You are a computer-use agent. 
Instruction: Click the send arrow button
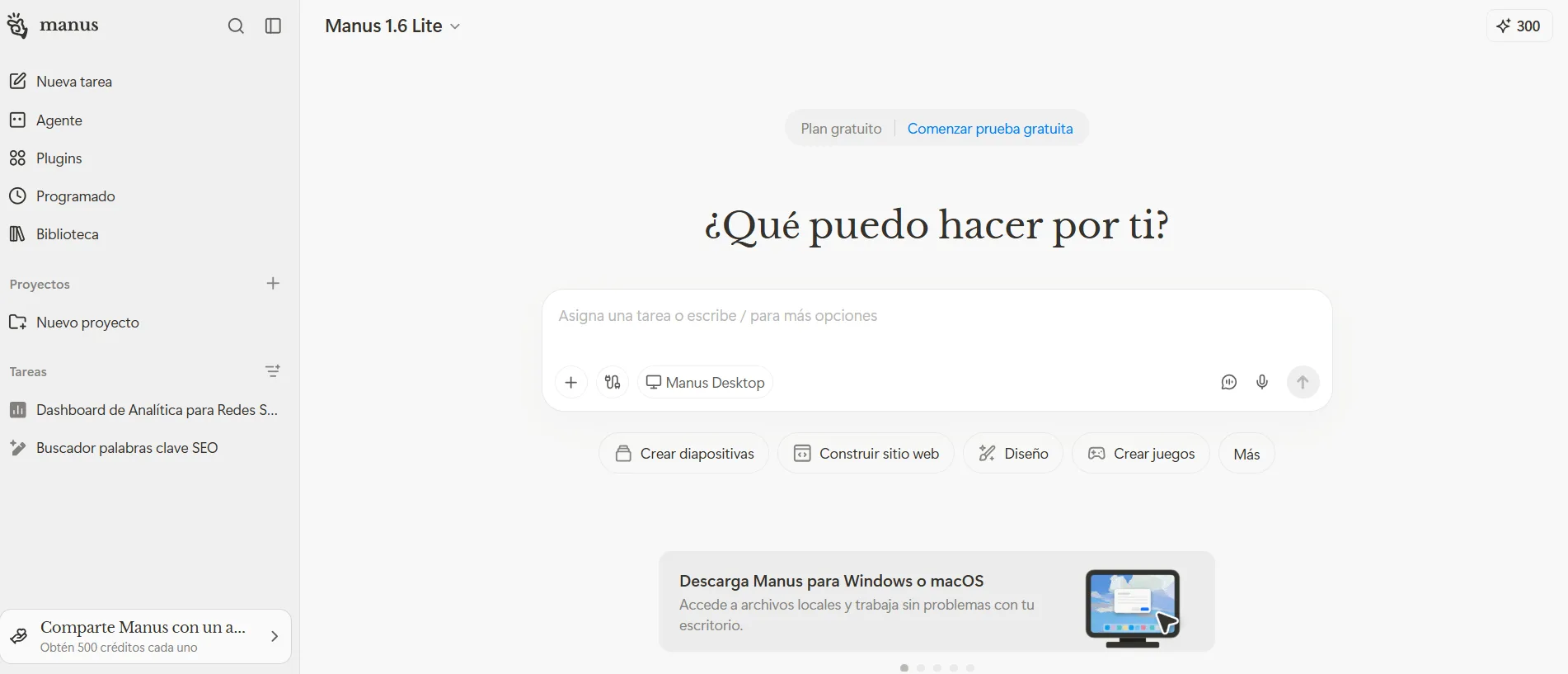coord(1303,383)
